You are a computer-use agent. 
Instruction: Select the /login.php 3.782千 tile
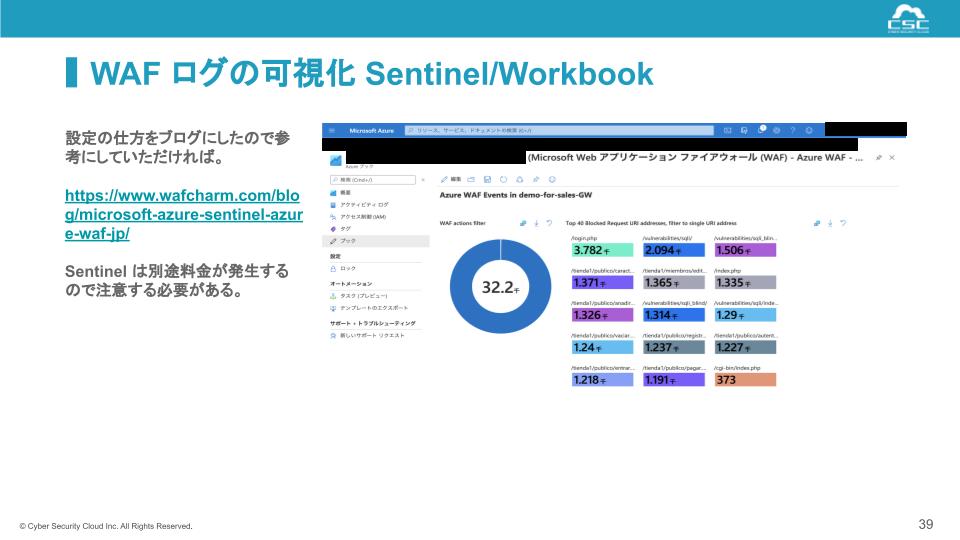(602, 250)
